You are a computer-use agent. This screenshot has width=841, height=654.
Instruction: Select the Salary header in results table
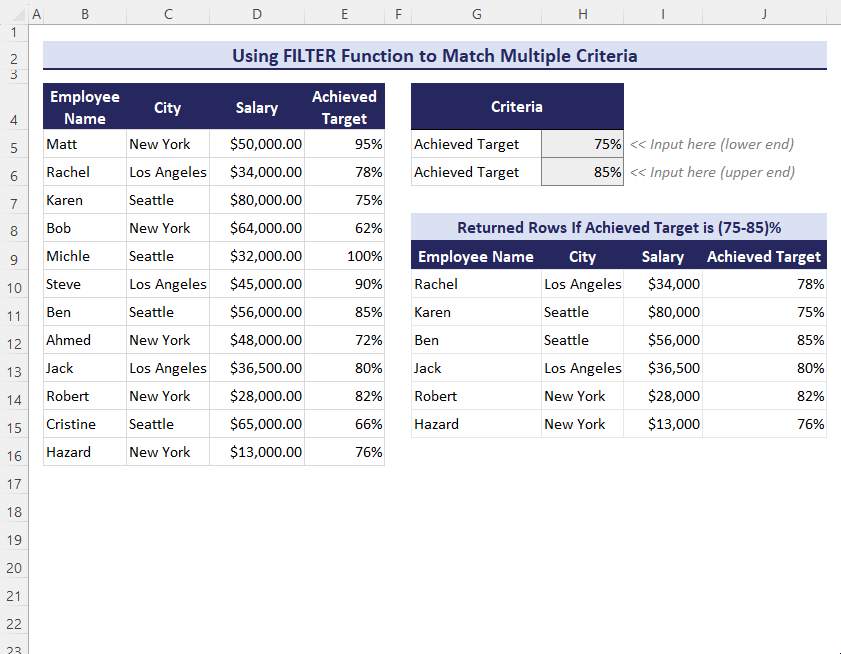pyautogui.click(x=662, y=256)
